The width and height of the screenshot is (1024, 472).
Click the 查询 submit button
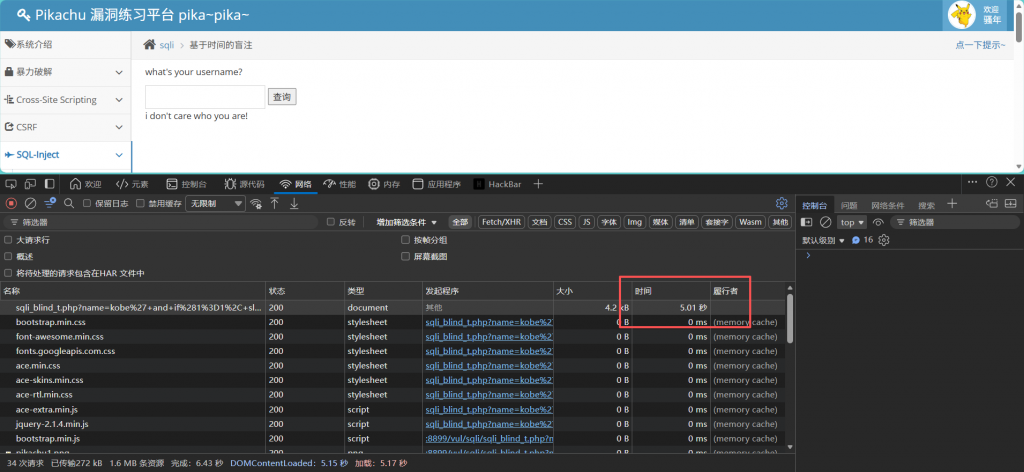[282, 97]
